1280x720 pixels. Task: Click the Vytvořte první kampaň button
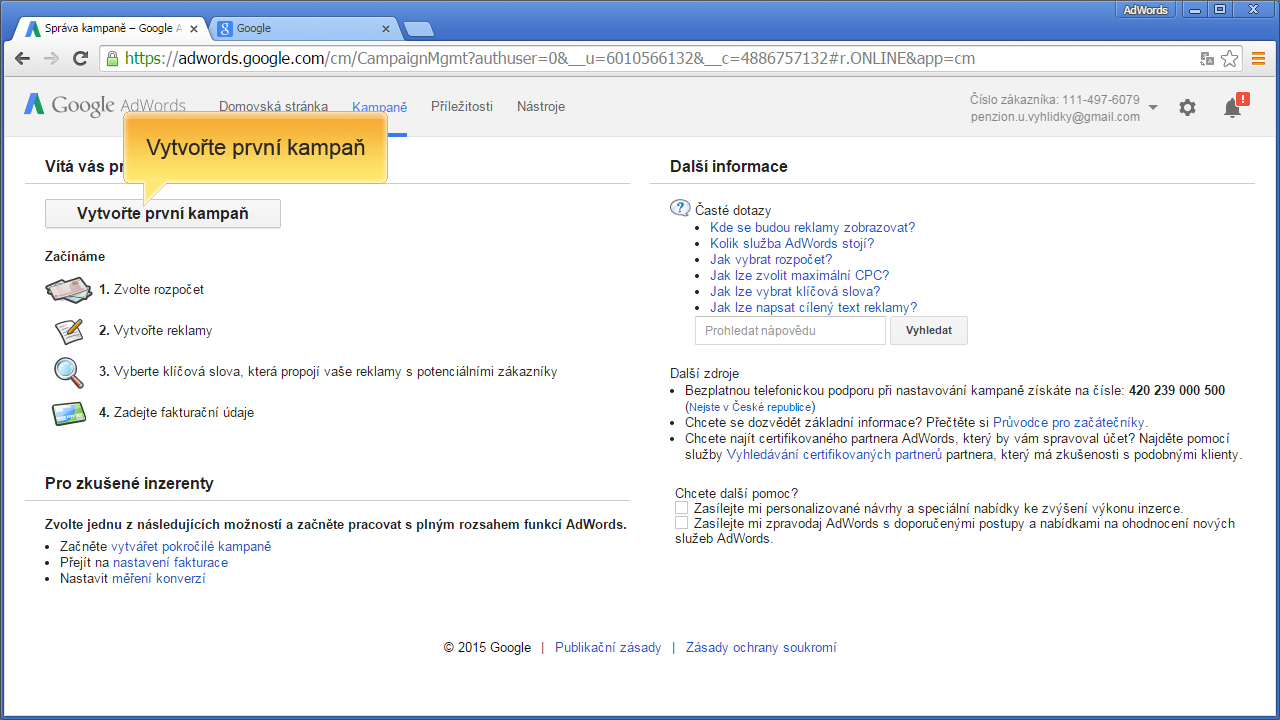(x=163, y=213)
